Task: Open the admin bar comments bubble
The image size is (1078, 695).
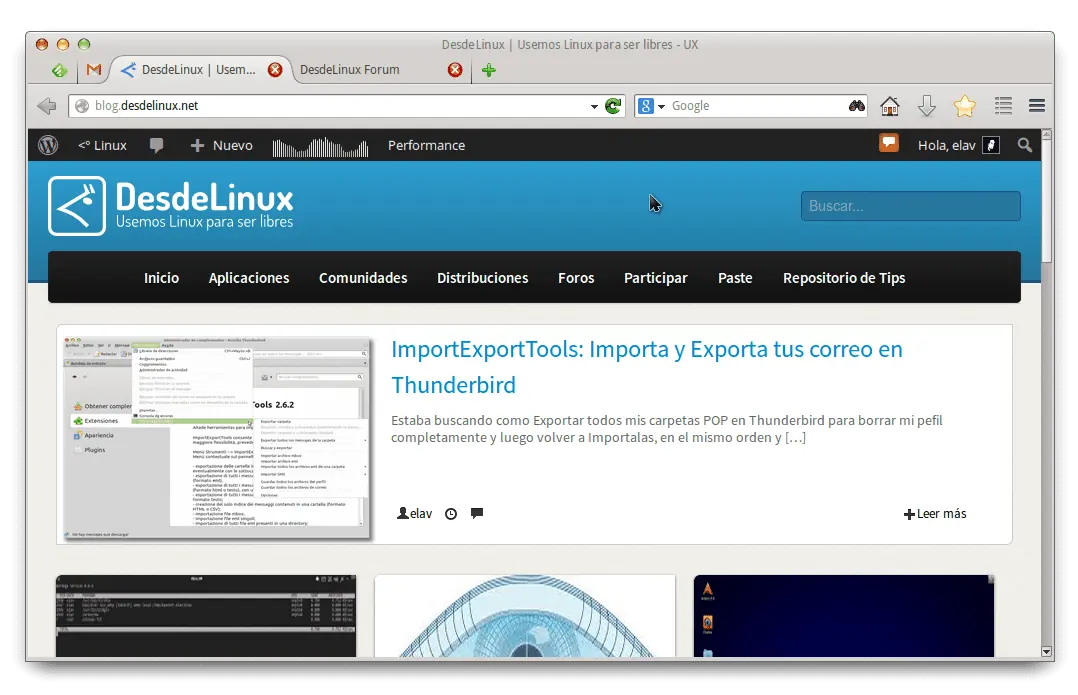Action: tap(157, 146)
